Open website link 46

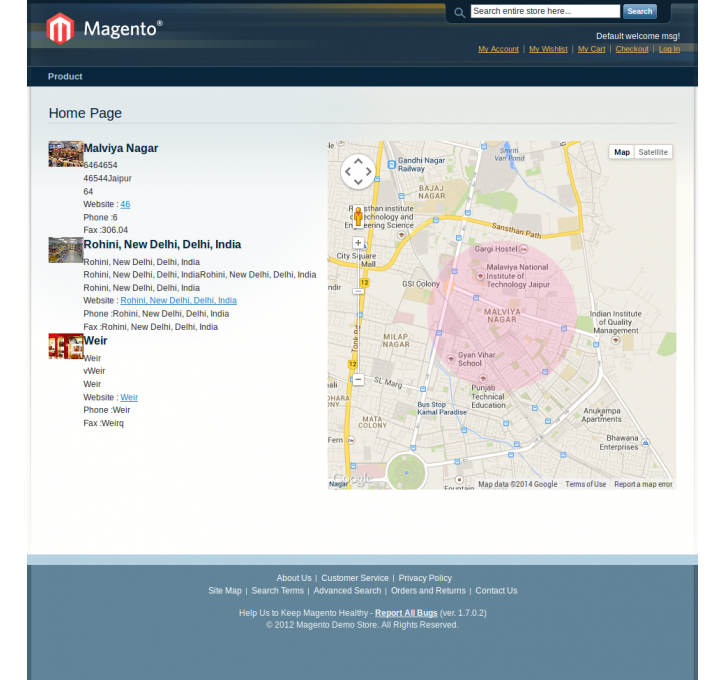125,204
